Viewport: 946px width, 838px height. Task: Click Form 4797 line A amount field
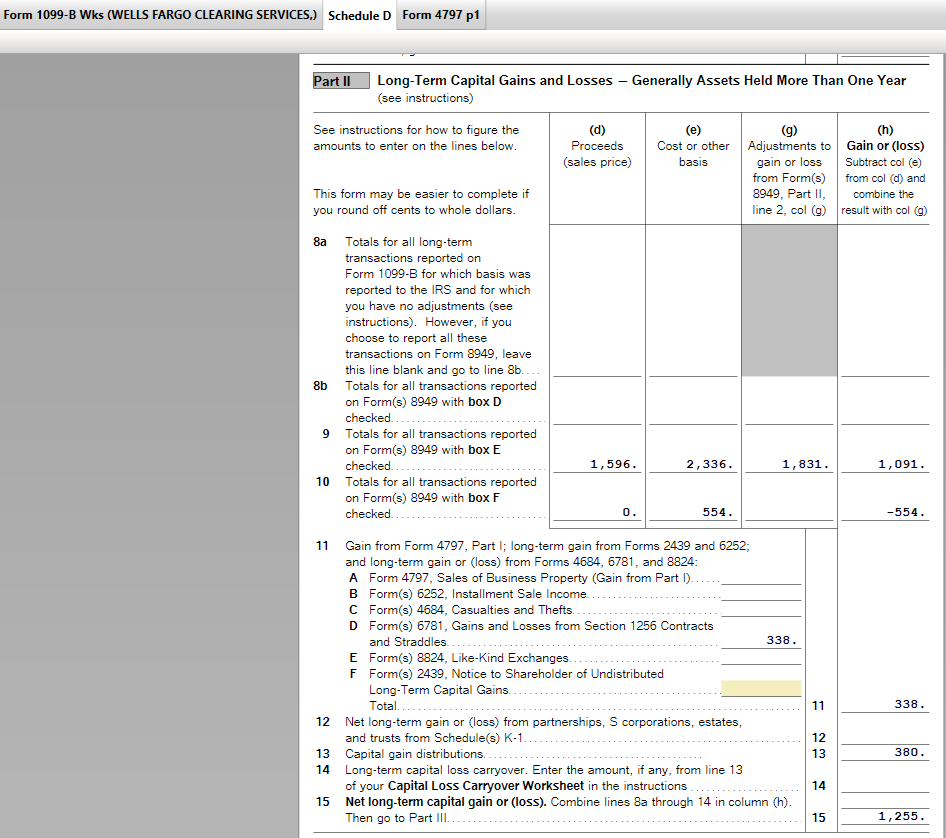761,577
